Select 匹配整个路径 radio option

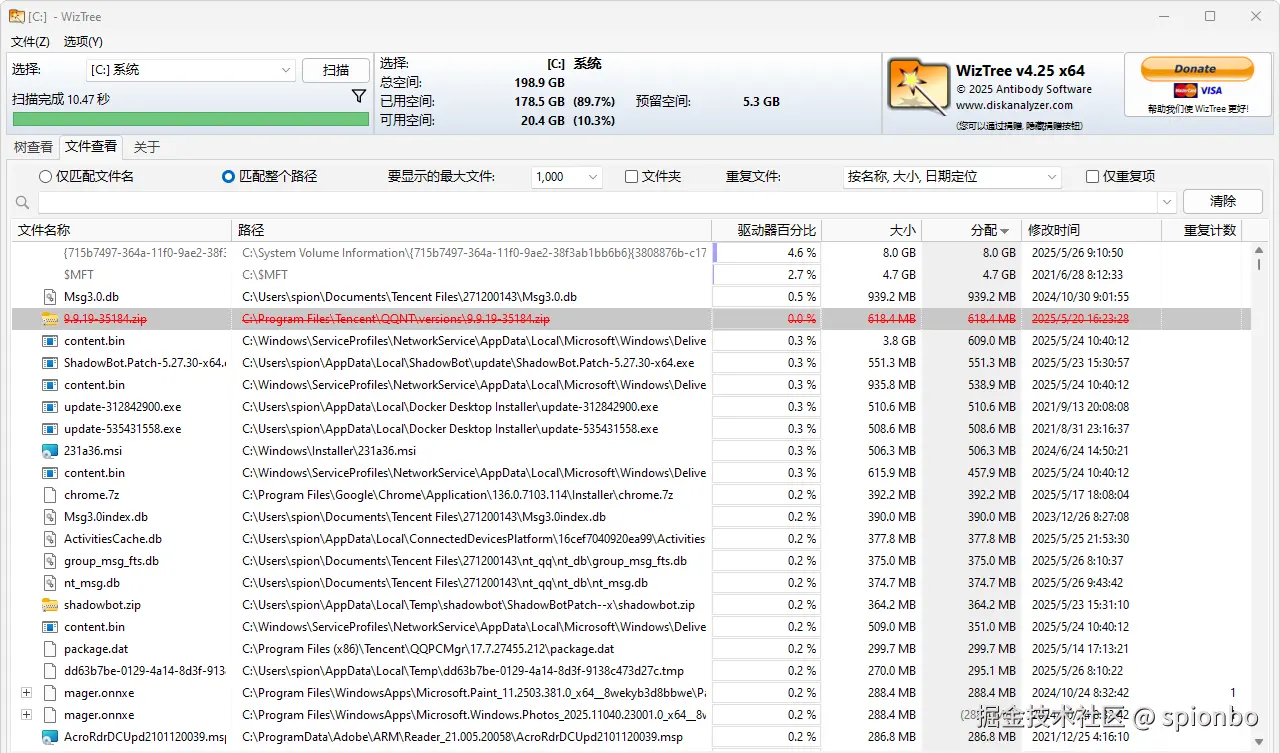(269, 176)
